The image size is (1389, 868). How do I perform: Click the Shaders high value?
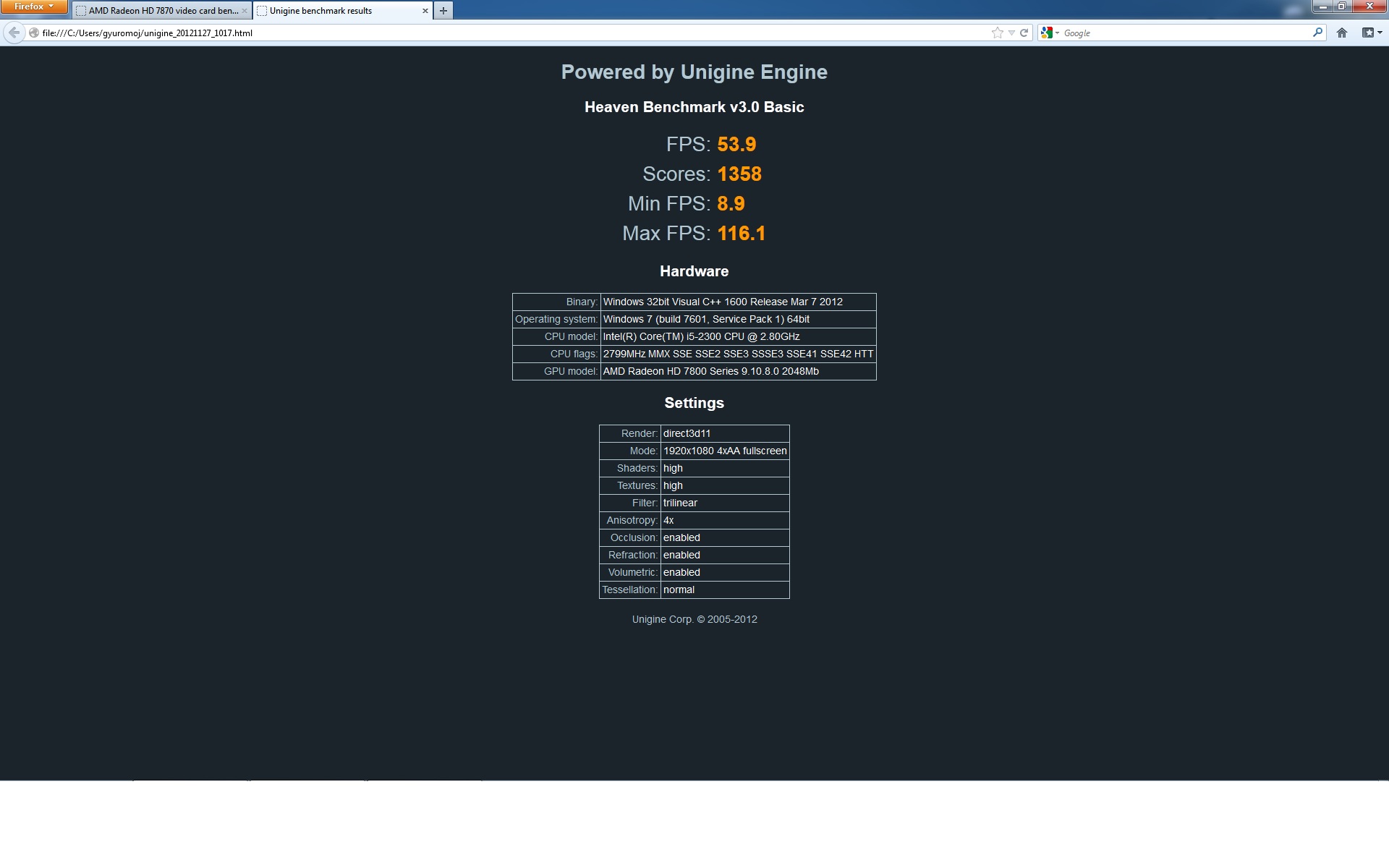725,468
